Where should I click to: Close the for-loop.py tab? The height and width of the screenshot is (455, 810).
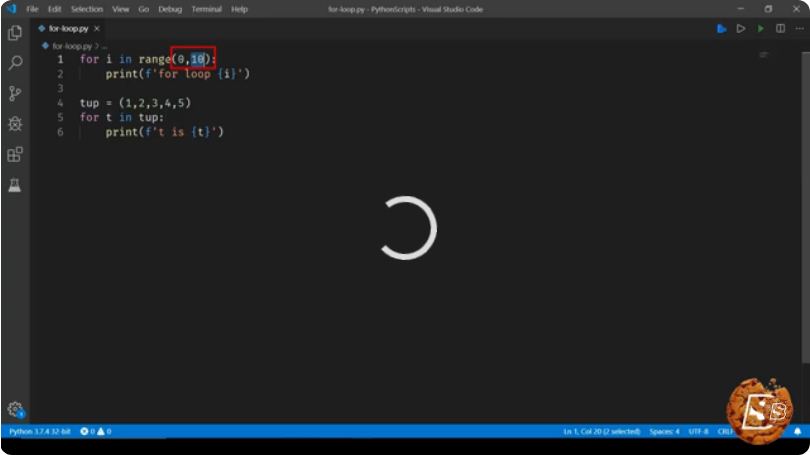point(97,28)
